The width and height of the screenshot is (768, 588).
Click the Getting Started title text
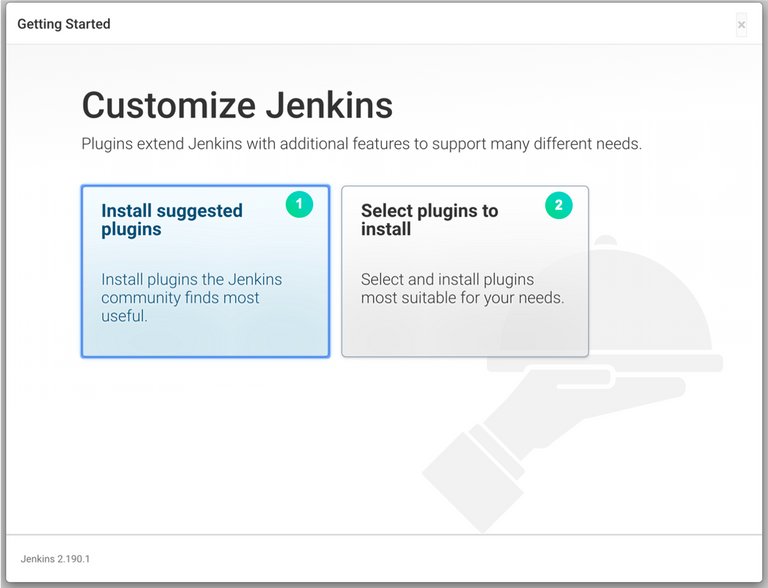click(x=64, y=24)
